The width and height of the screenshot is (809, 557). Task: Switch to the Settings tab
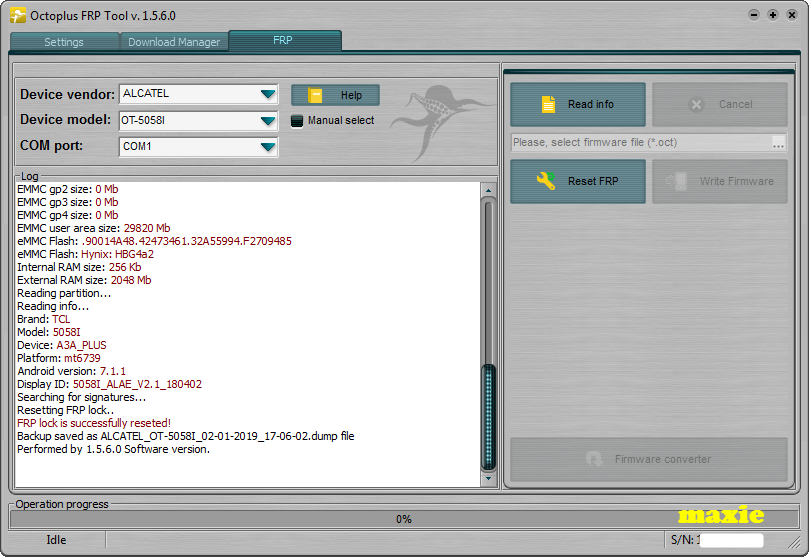[x=64, y=42]
